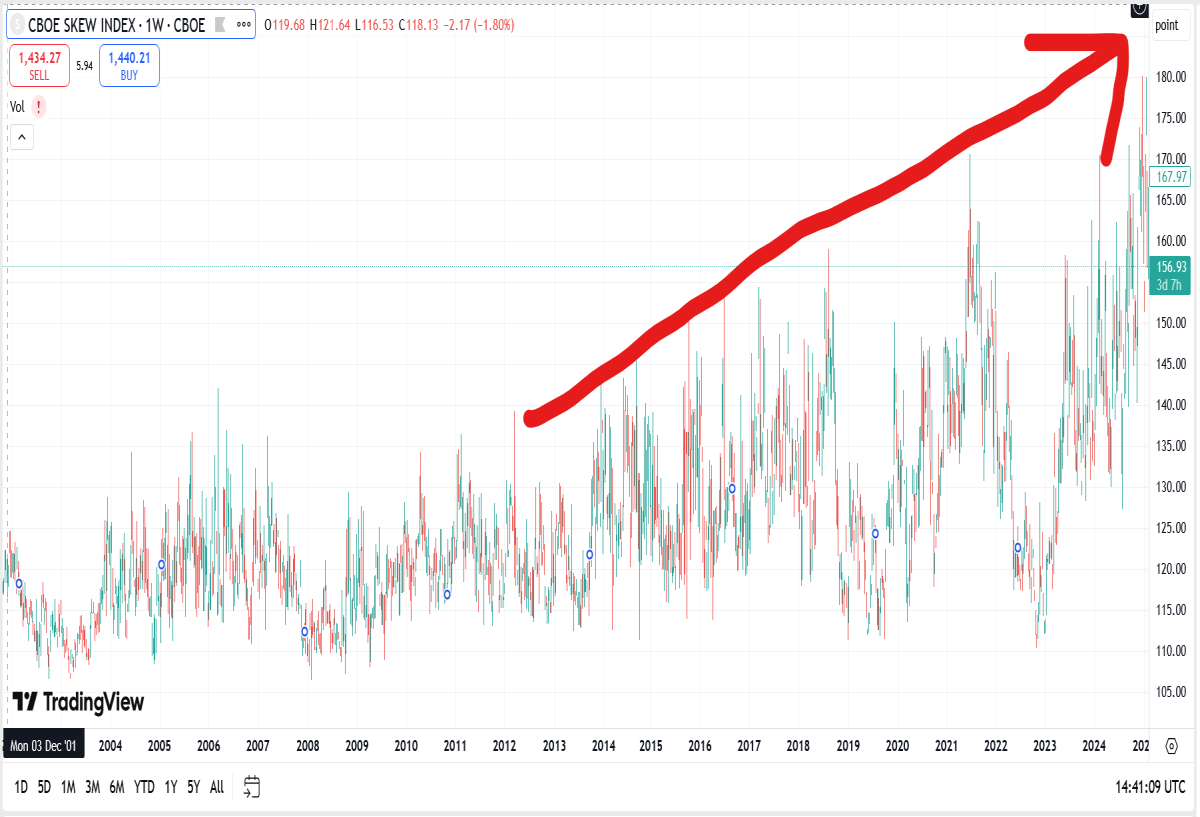
Task: Click the SELL 1,434.27 button
Action: pos(39,66)
